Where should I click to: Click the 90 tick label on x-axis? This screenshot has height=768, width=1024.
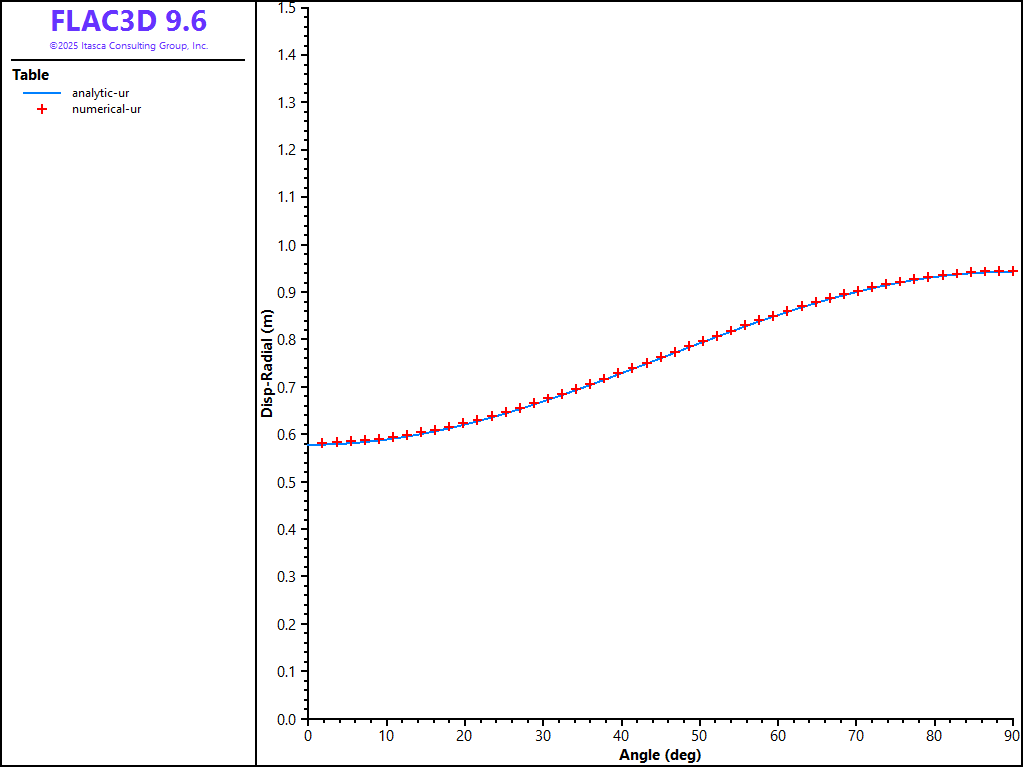click(1012, 737)
